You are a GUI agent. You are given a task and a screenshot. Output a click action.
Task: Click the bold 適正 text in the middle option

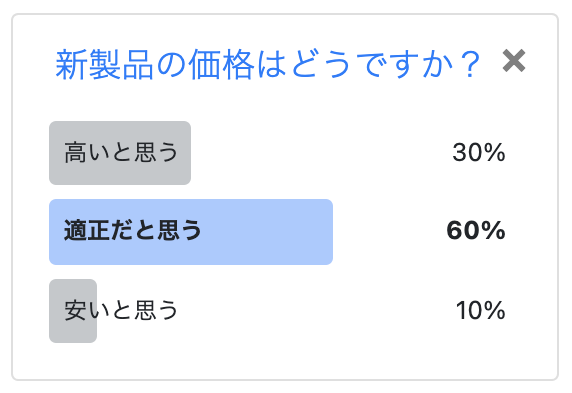click(x=87, y=231)
